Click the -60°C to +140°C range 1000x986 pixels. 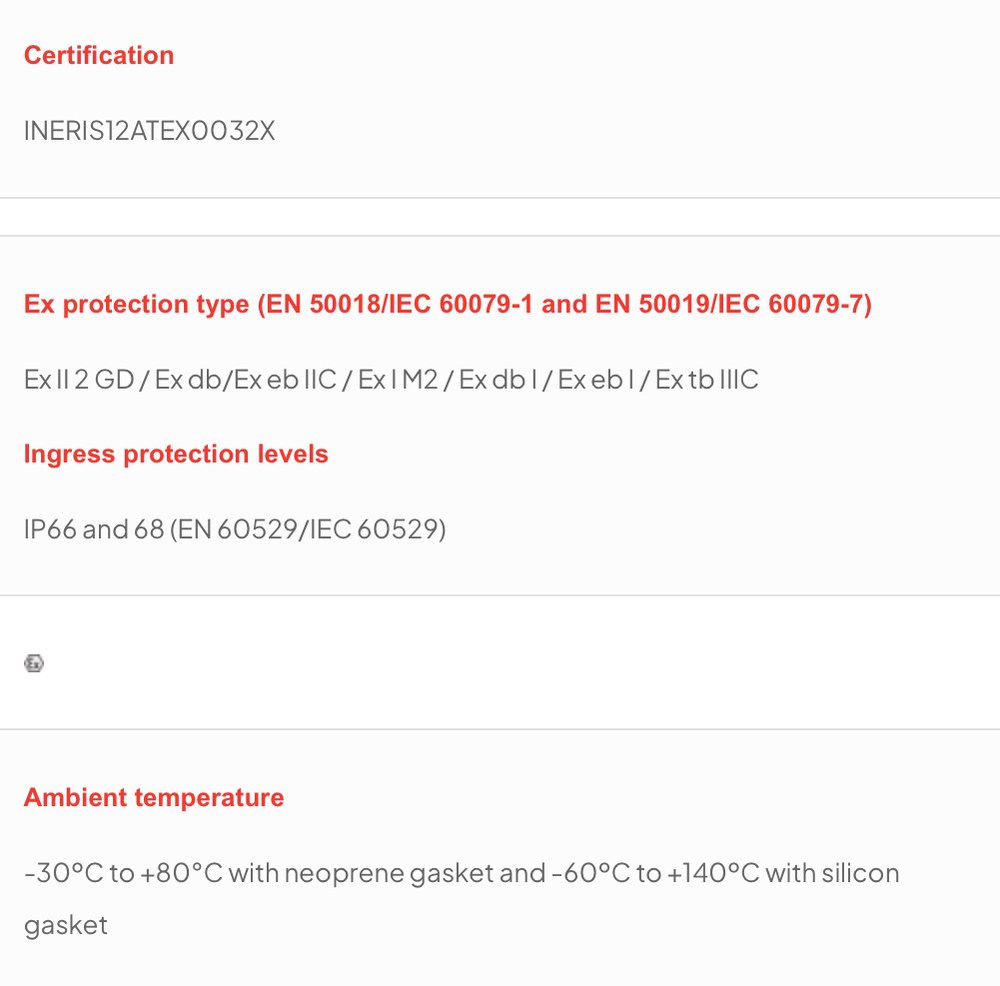point(655,873)
